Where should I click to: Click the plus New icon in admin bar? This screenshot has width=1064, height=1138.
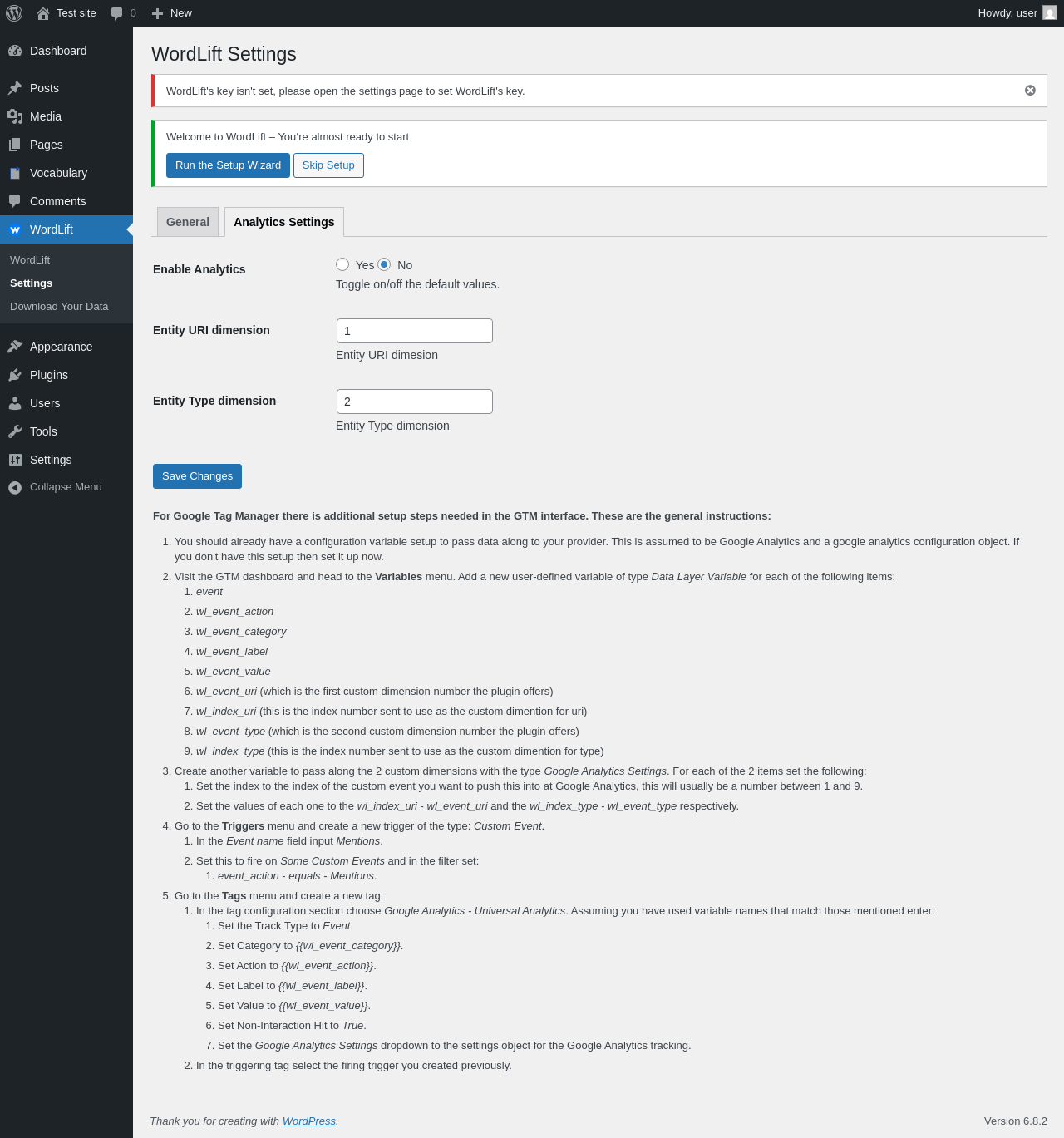(x=157, y=13)
